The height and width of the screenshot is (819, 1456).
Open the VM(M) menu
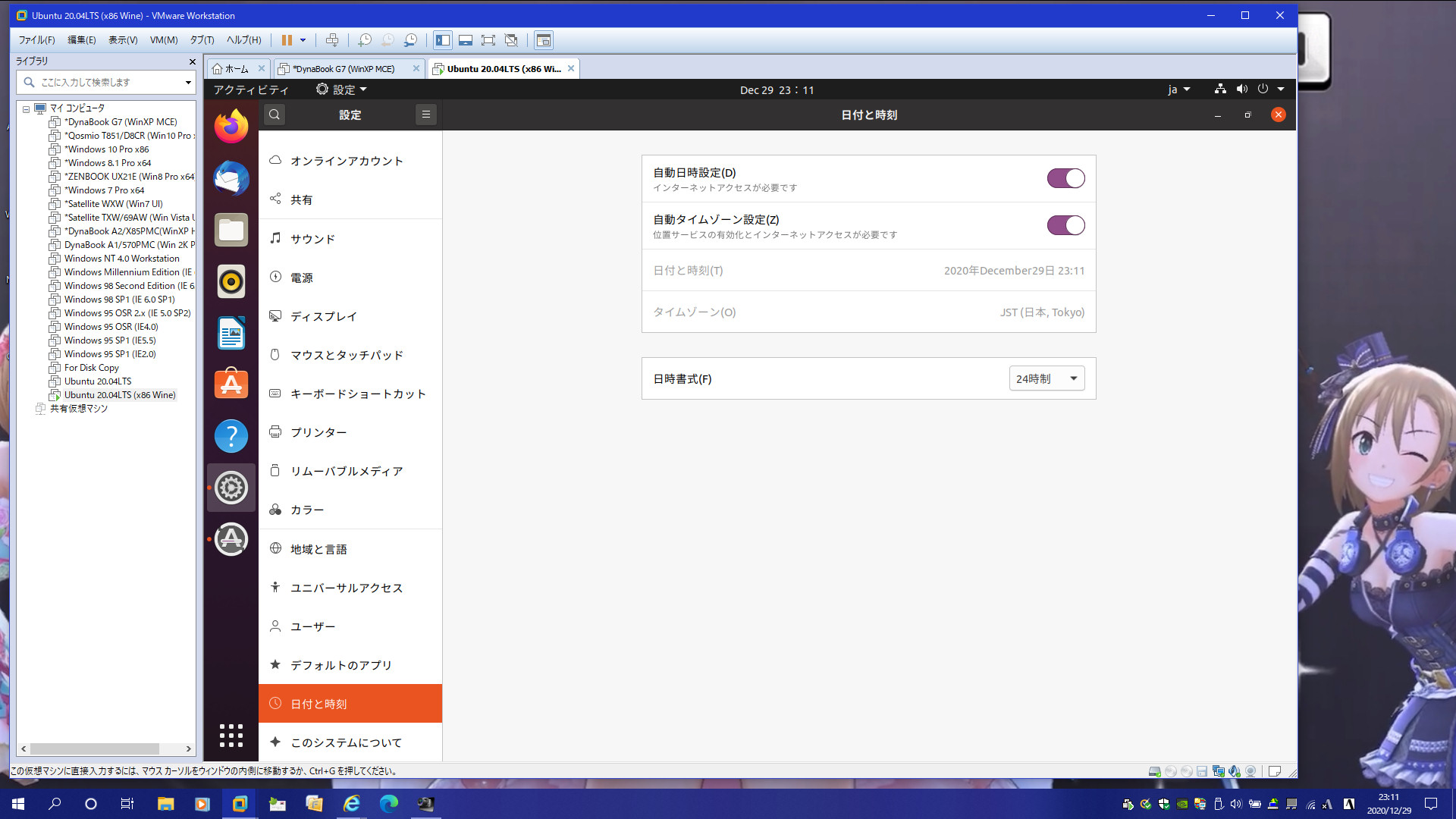pos(164,40)
